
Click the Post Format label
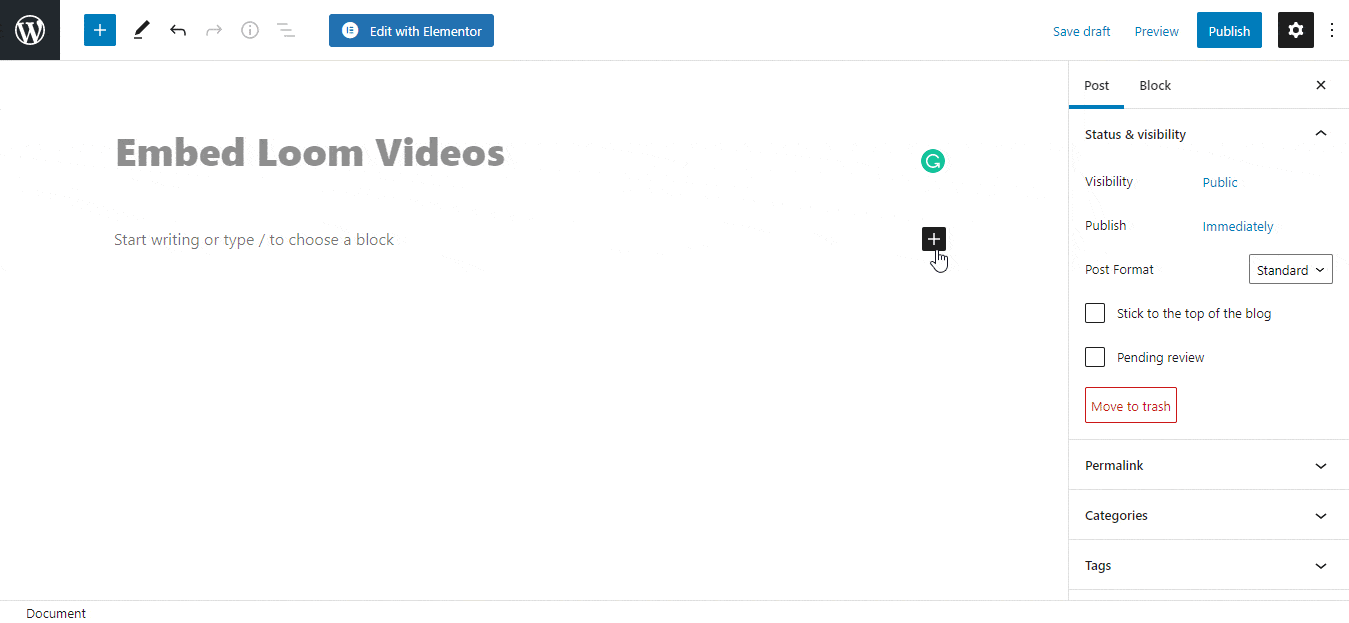[1119, 270]
